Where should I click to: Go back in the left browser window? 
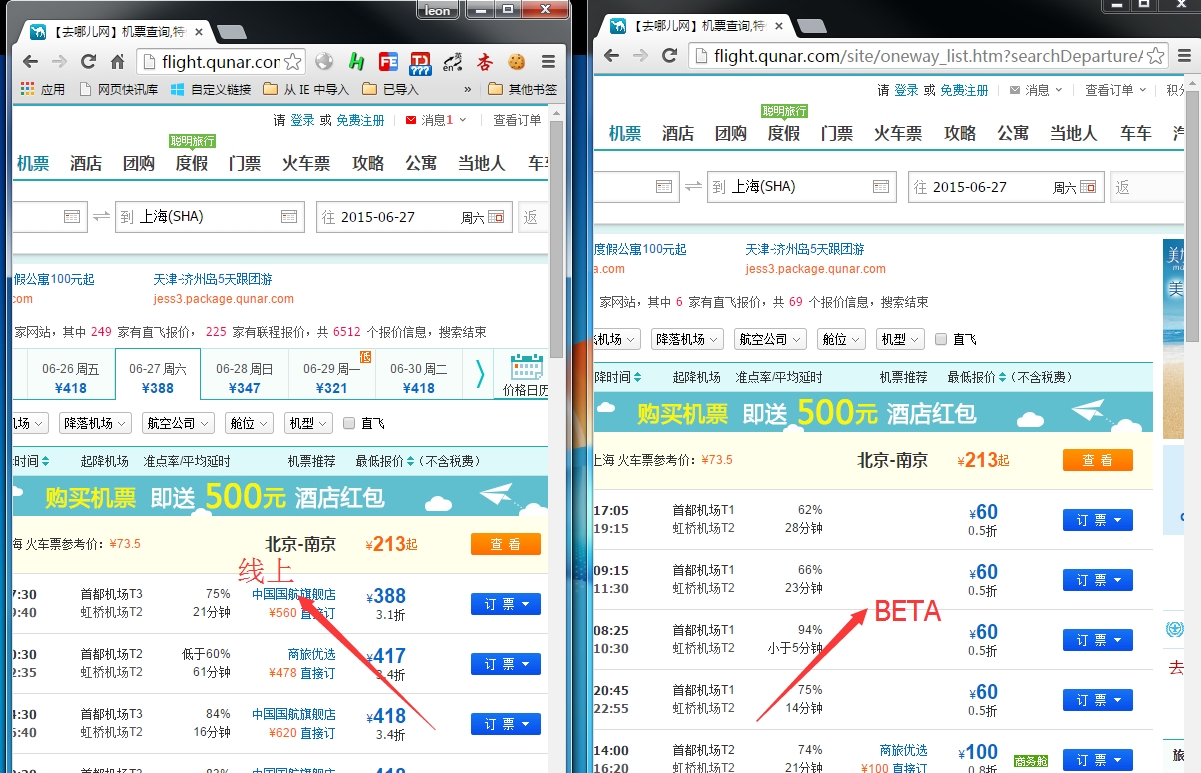(30, 62)
